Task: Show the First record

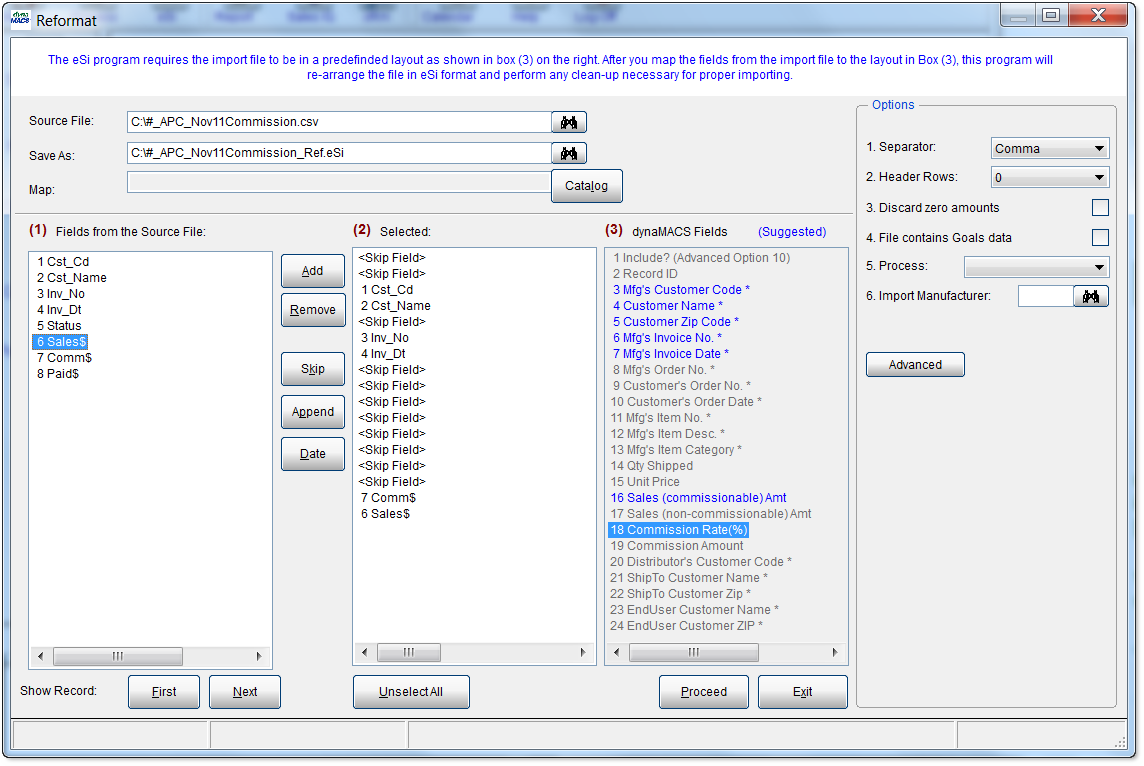Action: [x=163, y=692]
